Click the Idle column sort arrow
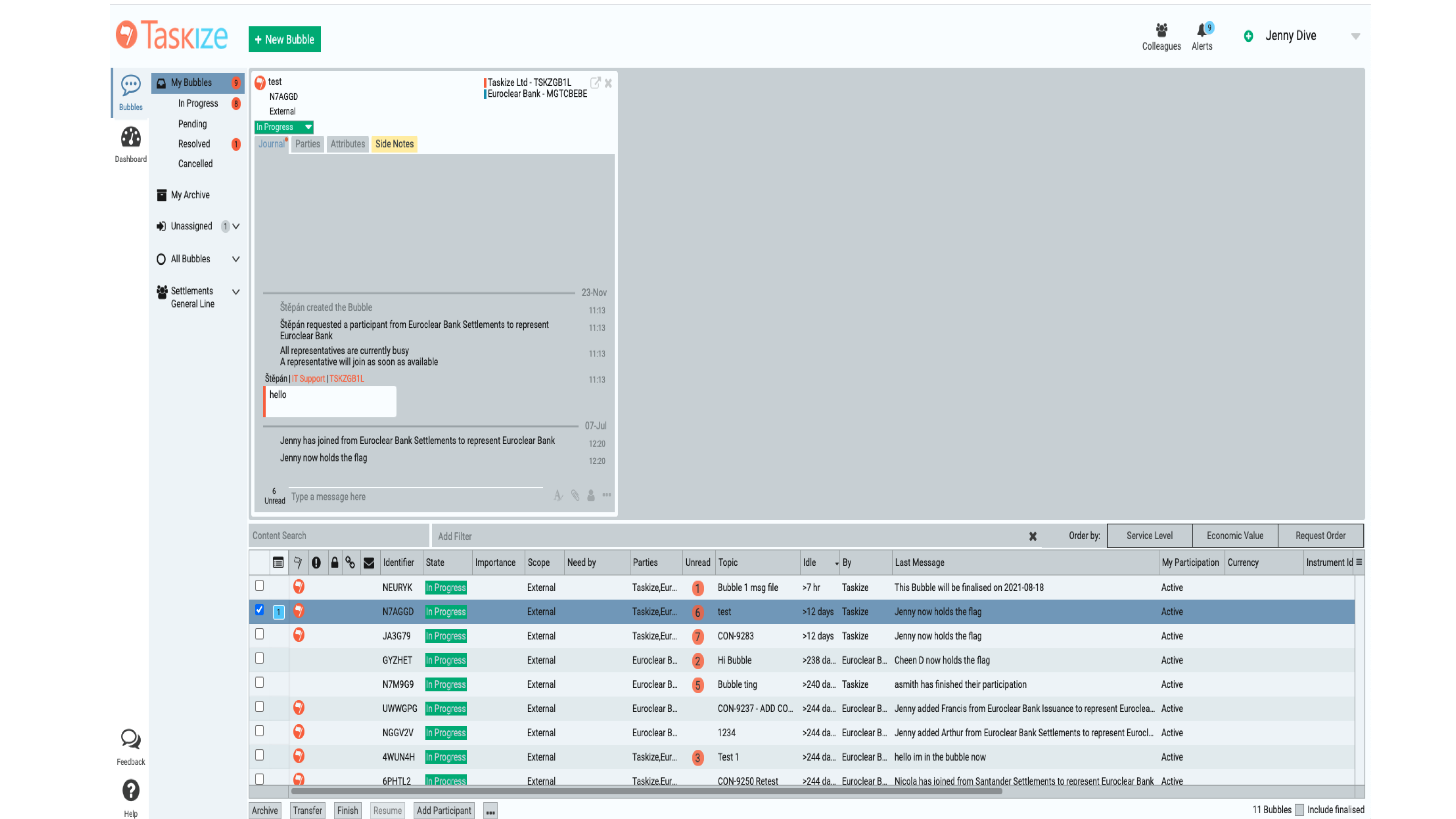 tap(836, 563)
